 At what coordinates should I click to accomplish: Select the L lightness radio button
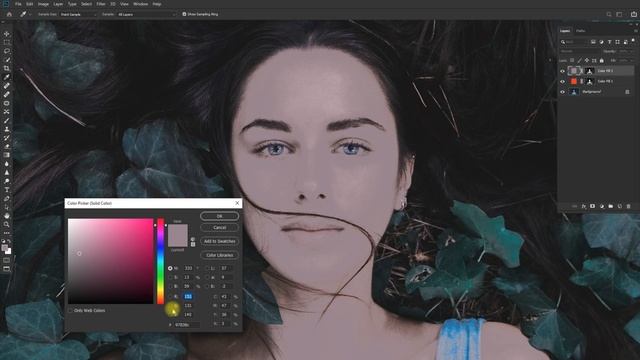(x=207, y=268)
